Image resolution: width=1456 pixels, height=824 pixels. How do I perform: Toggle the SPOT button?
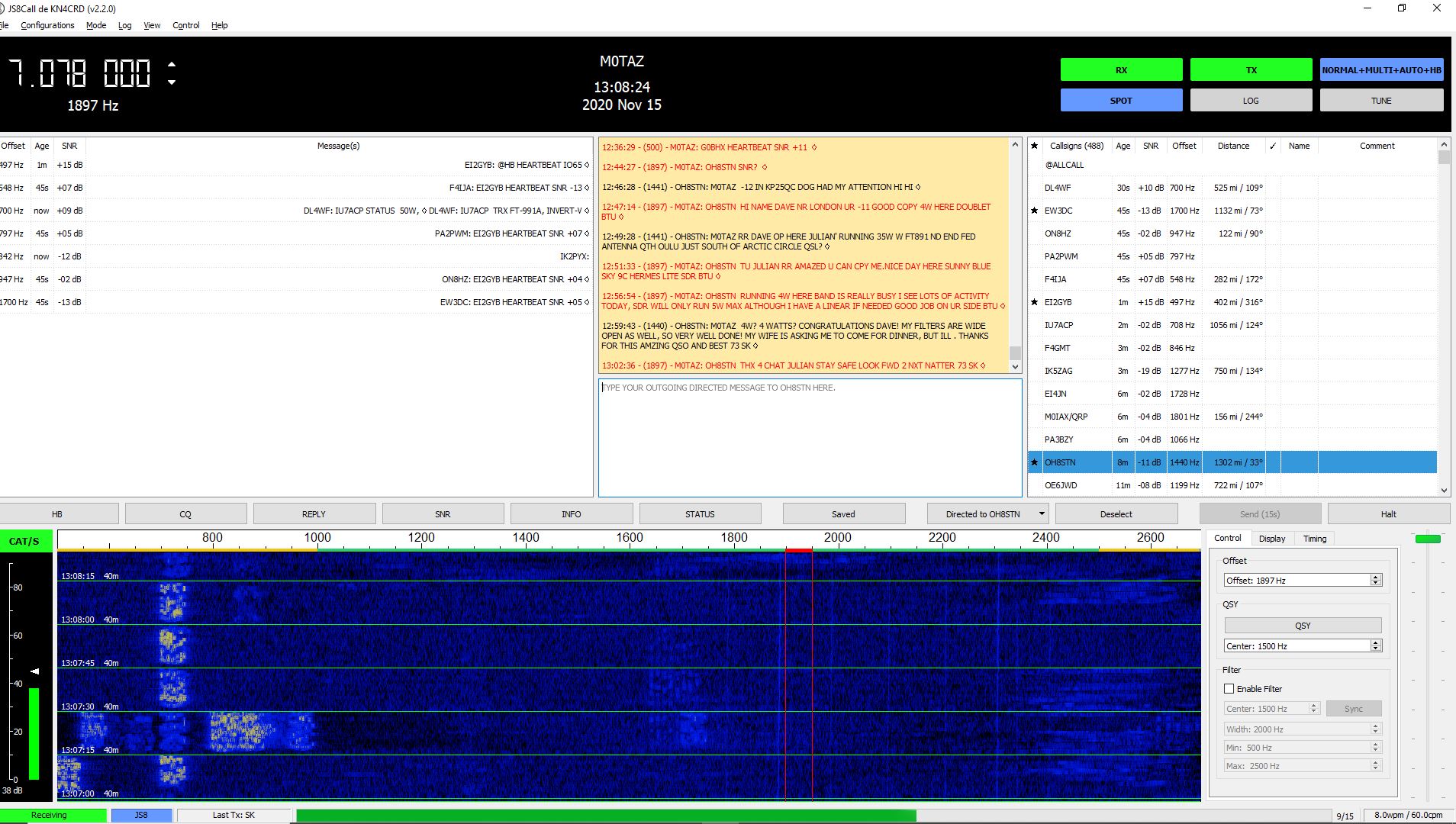[x=1121, y=101]
